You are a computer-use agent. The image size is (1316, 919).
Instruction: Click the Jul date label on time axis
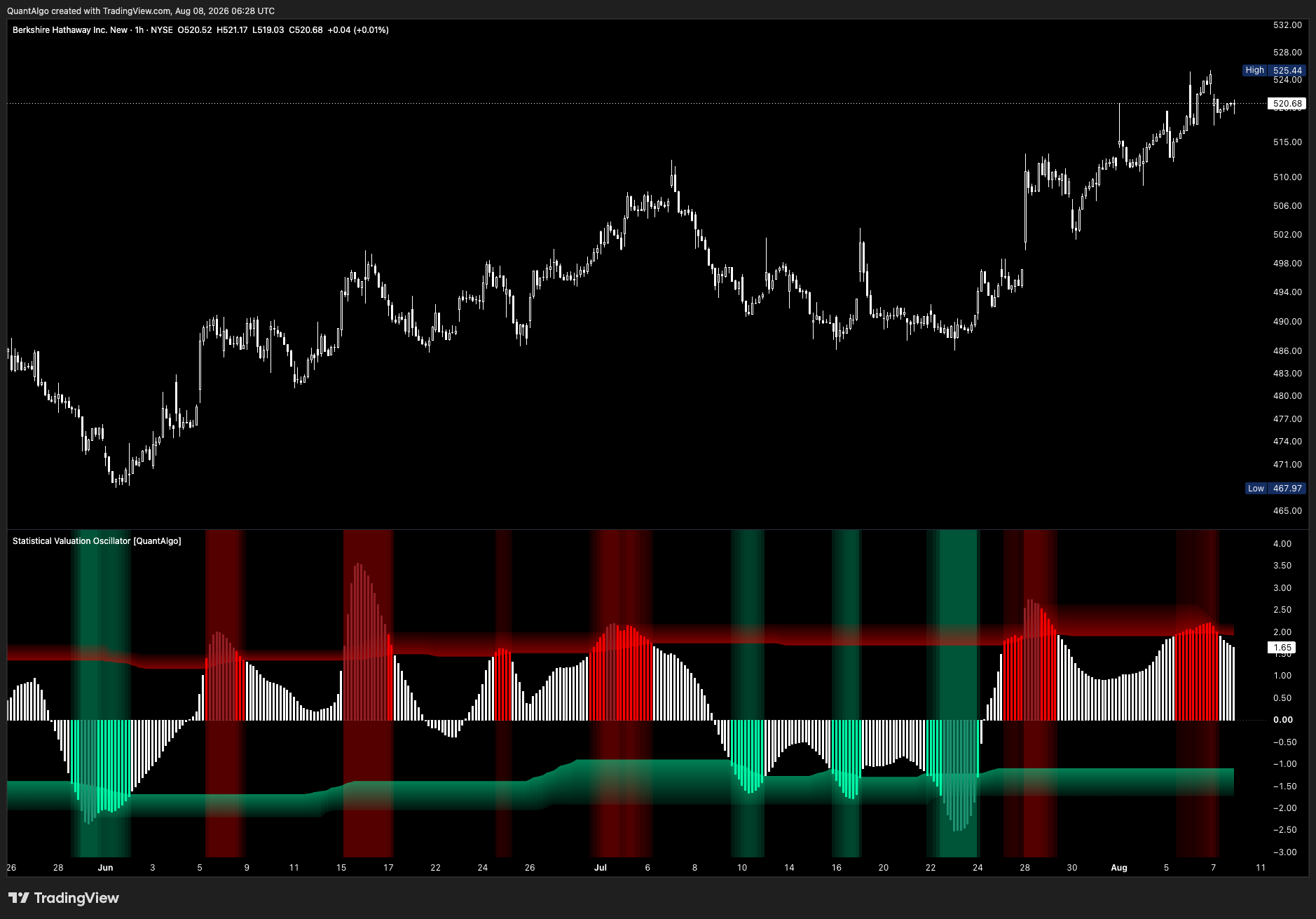pos(600,868)
